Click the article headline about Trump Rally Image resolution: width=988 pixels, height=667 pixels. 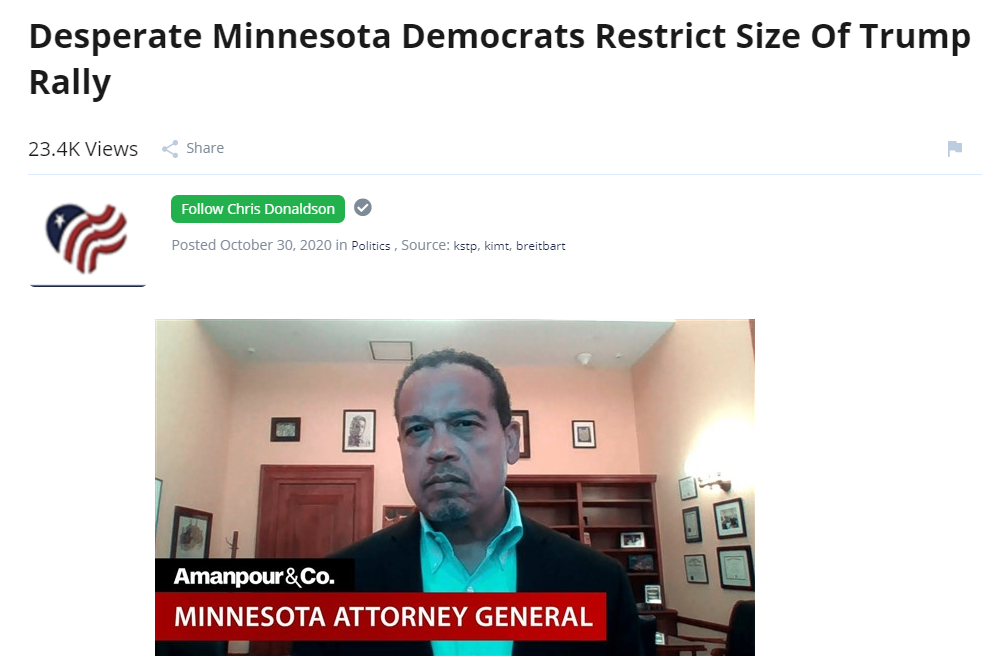pyautogui.click(x=500, y=59)
